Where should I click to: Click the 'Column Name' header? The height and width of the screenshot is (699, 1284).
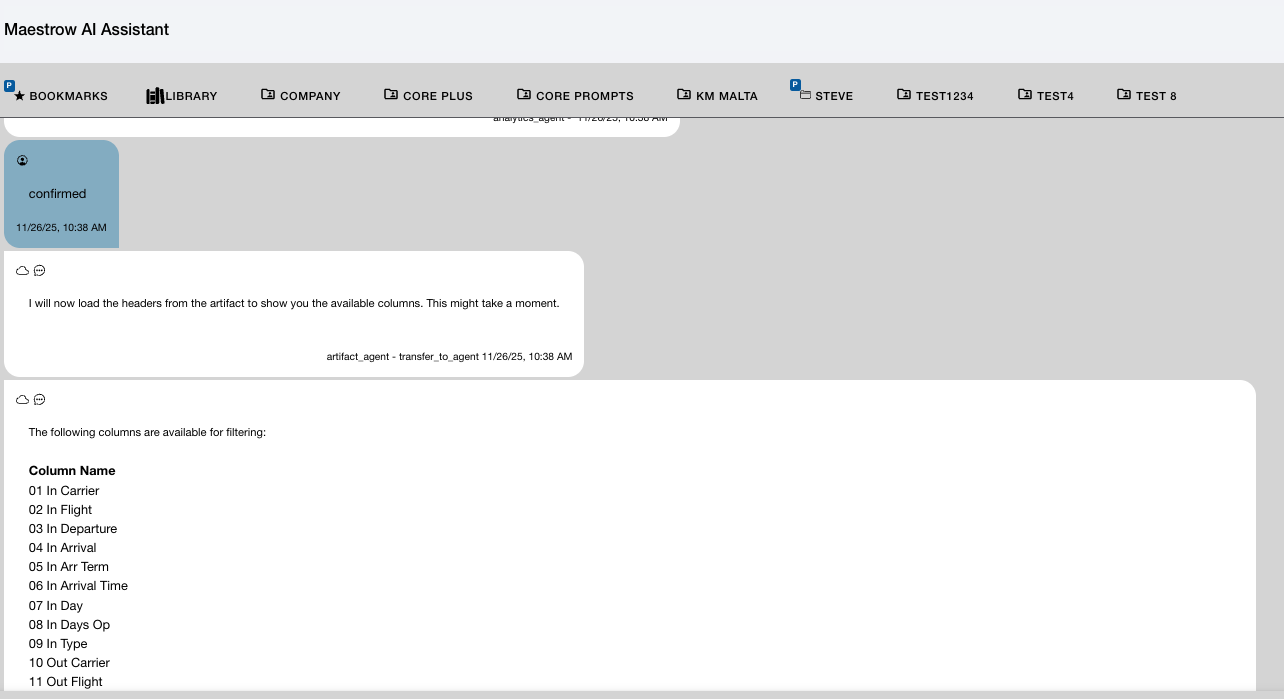(x=72, y=471)
